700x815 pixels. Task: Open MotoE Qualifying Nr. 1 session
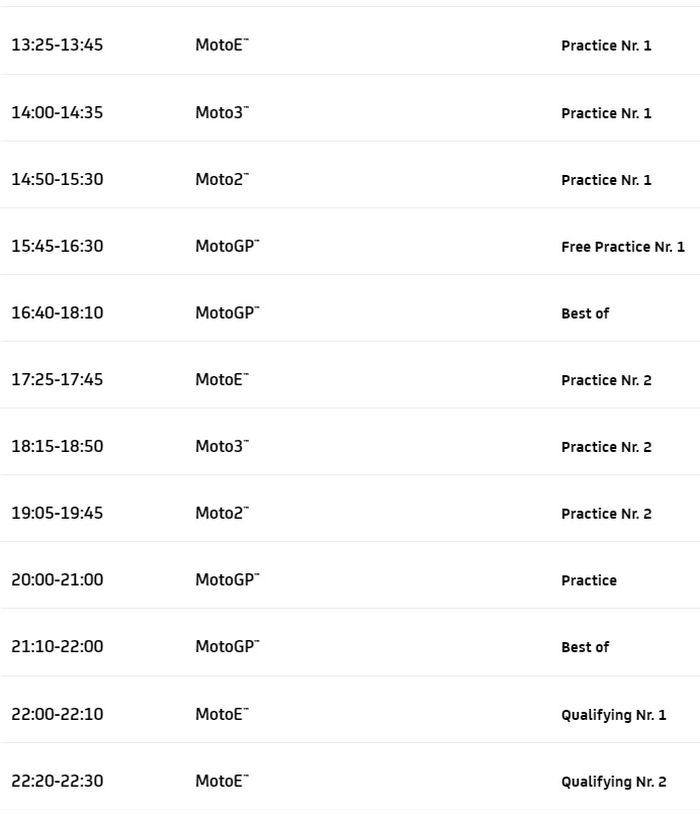pos(613,714)
